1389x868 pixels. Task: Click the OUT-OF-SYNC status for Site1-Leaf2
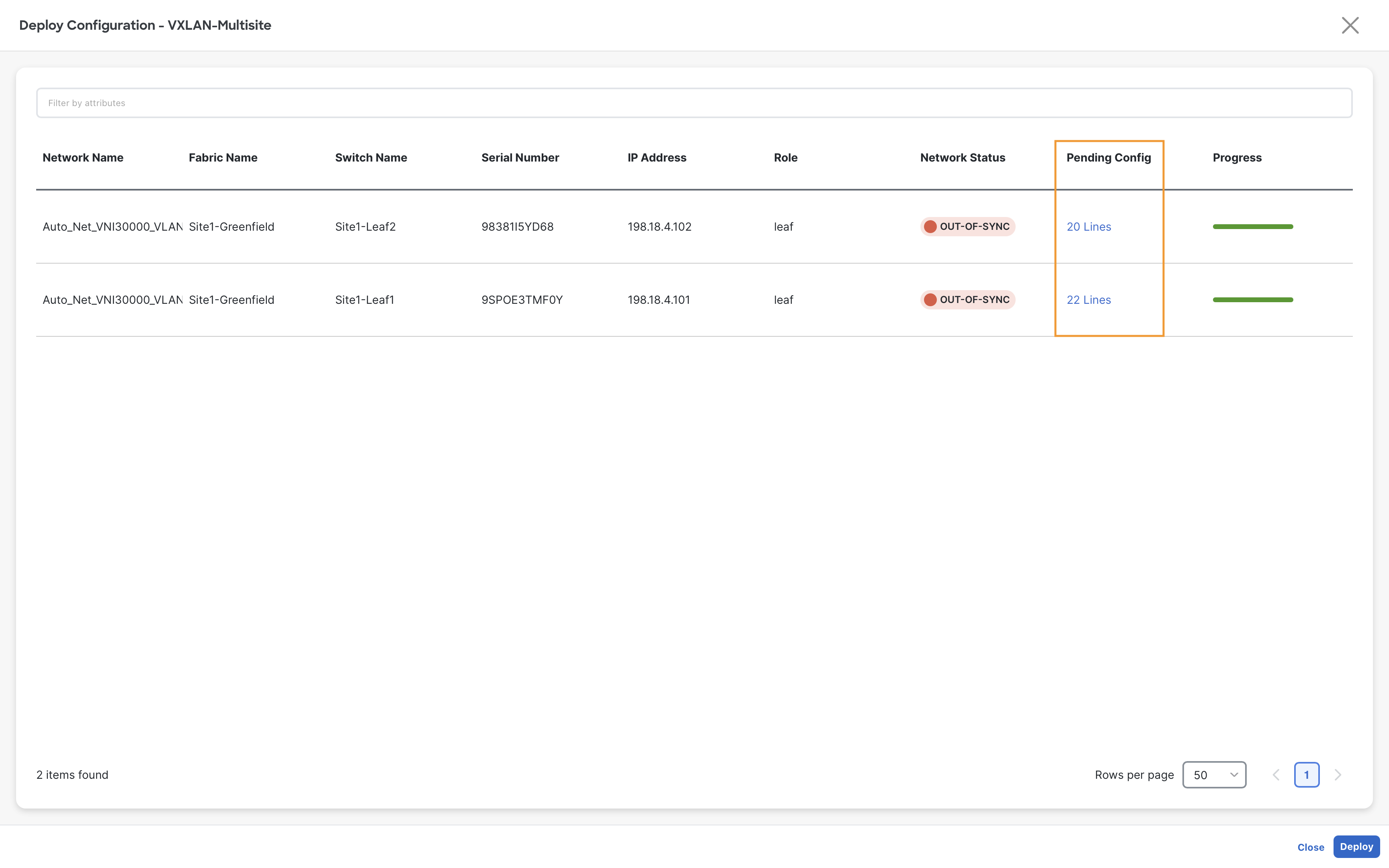coord(968,227)
